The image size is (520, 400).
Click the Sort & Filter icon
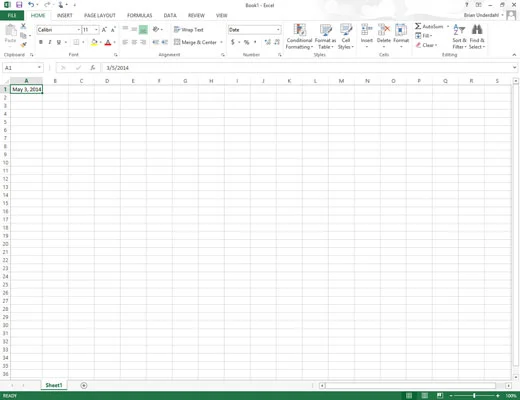coord(459,30)
